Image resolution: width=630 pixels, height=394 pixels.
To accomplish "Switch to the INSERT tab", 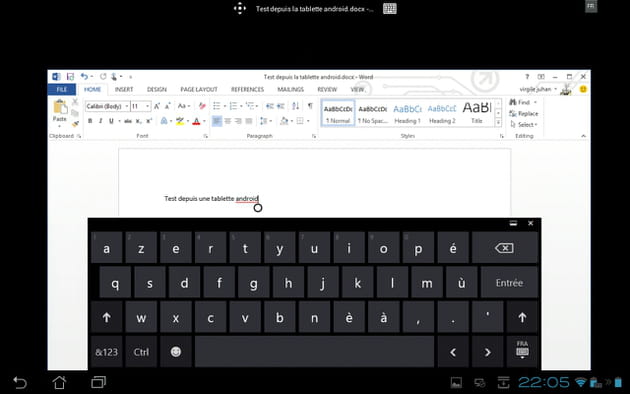I will [124, 89].
